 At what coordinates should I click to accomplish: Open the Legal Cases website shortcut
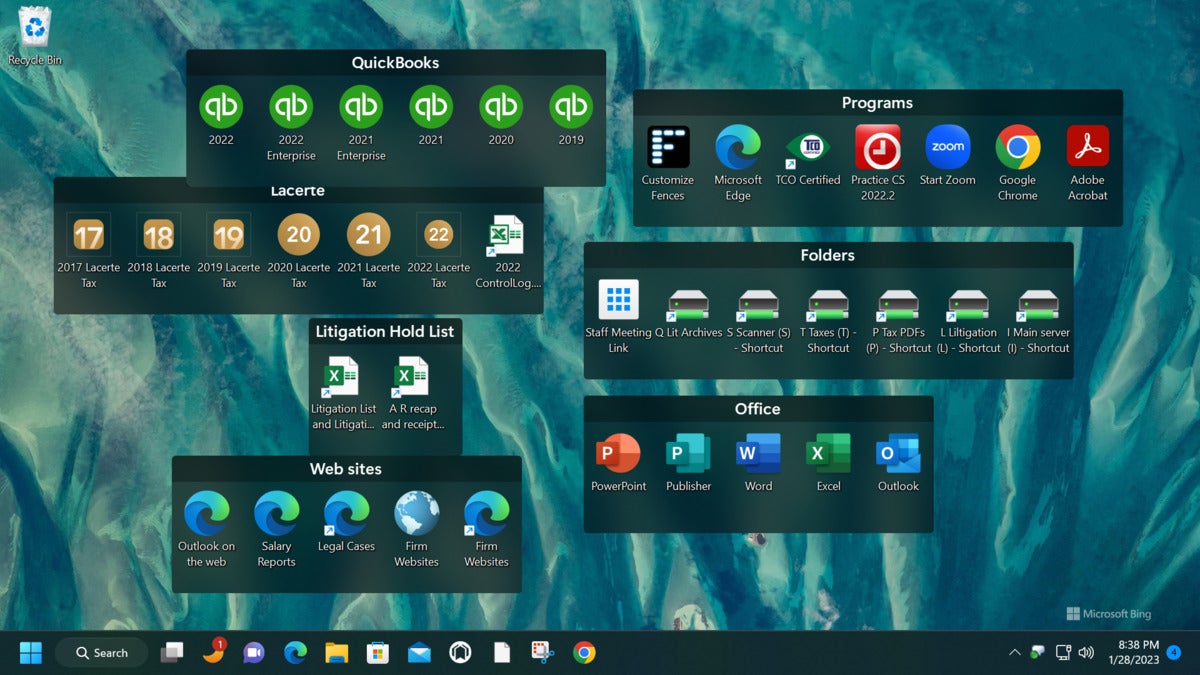click(346, 514)
